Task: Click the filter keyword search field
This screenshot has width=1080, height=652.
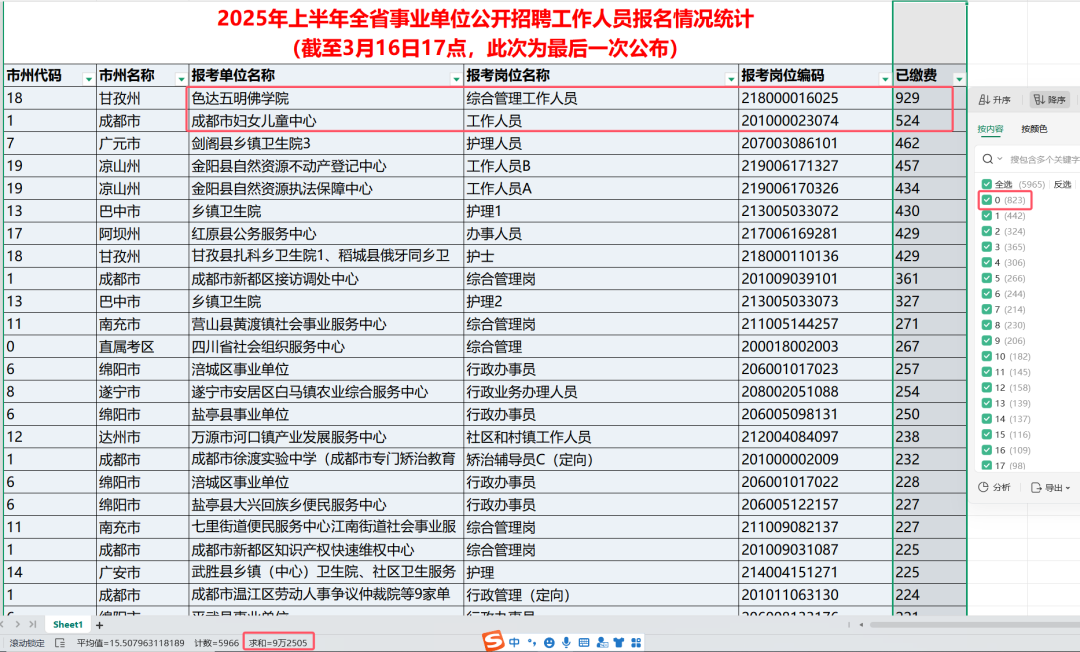Action: 1040,159
